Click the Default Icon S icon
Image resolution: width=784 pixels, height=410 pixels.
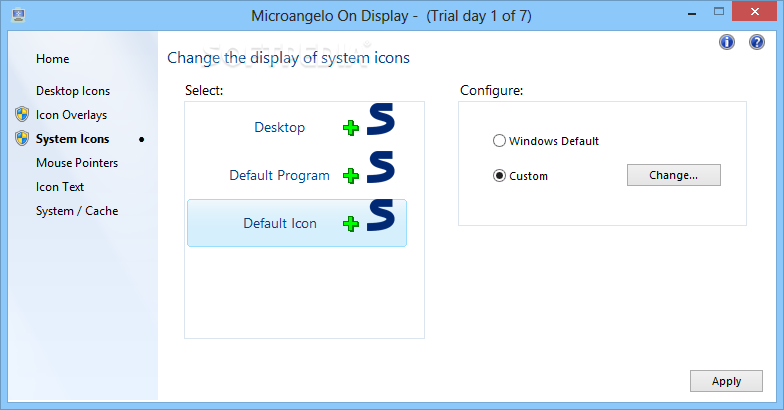point(380,215)
